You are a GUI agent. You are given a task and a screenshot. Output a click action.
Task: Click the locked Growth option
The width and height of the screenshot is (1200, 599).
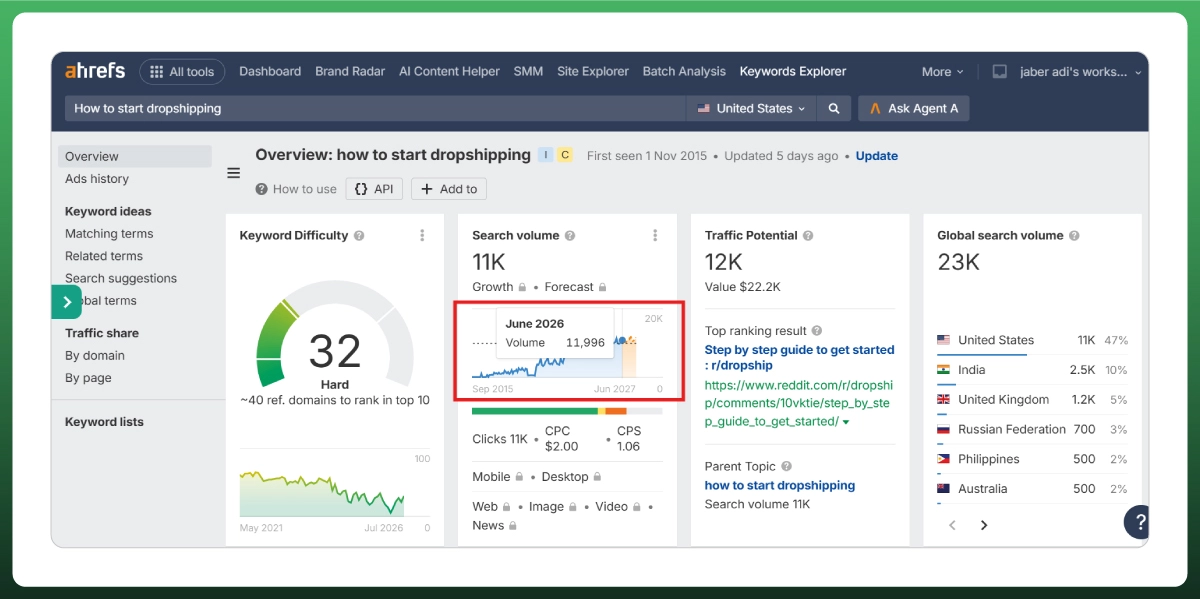(x=499, y=287)
